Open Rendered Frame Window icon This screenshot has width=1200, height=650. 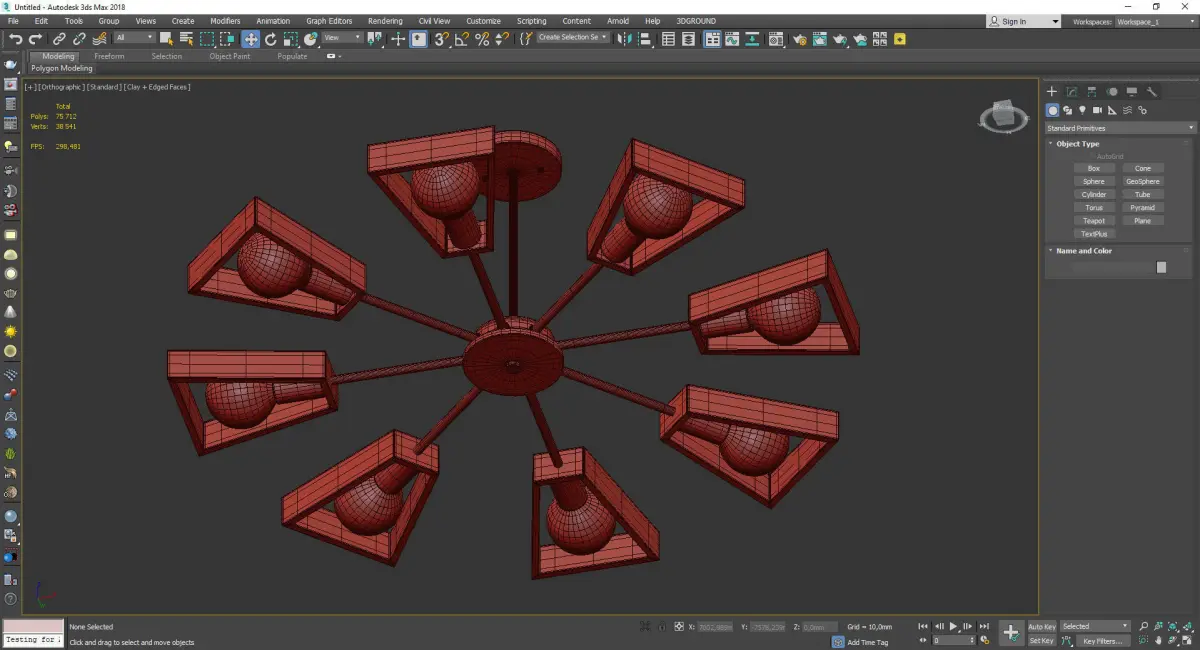(x=820, y=39)
